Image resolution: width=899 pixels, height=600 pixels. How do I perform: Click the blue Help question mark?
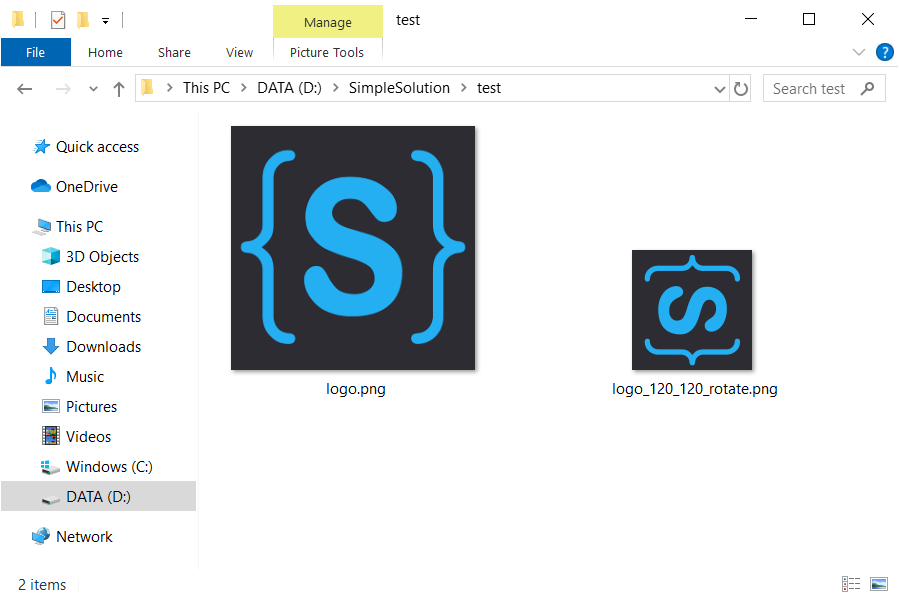(885, 52)
